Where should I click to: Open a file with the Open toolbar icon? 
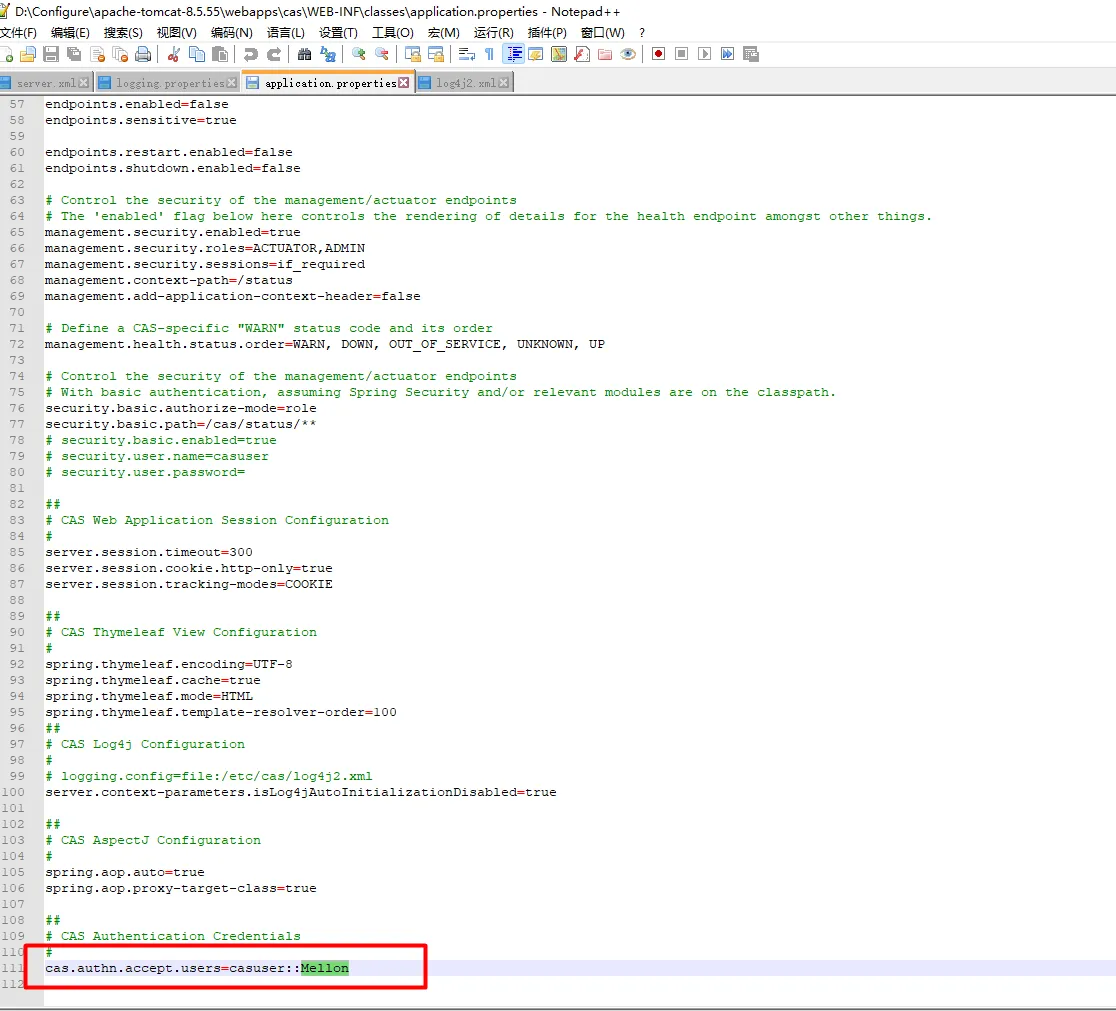pos(28,54)
